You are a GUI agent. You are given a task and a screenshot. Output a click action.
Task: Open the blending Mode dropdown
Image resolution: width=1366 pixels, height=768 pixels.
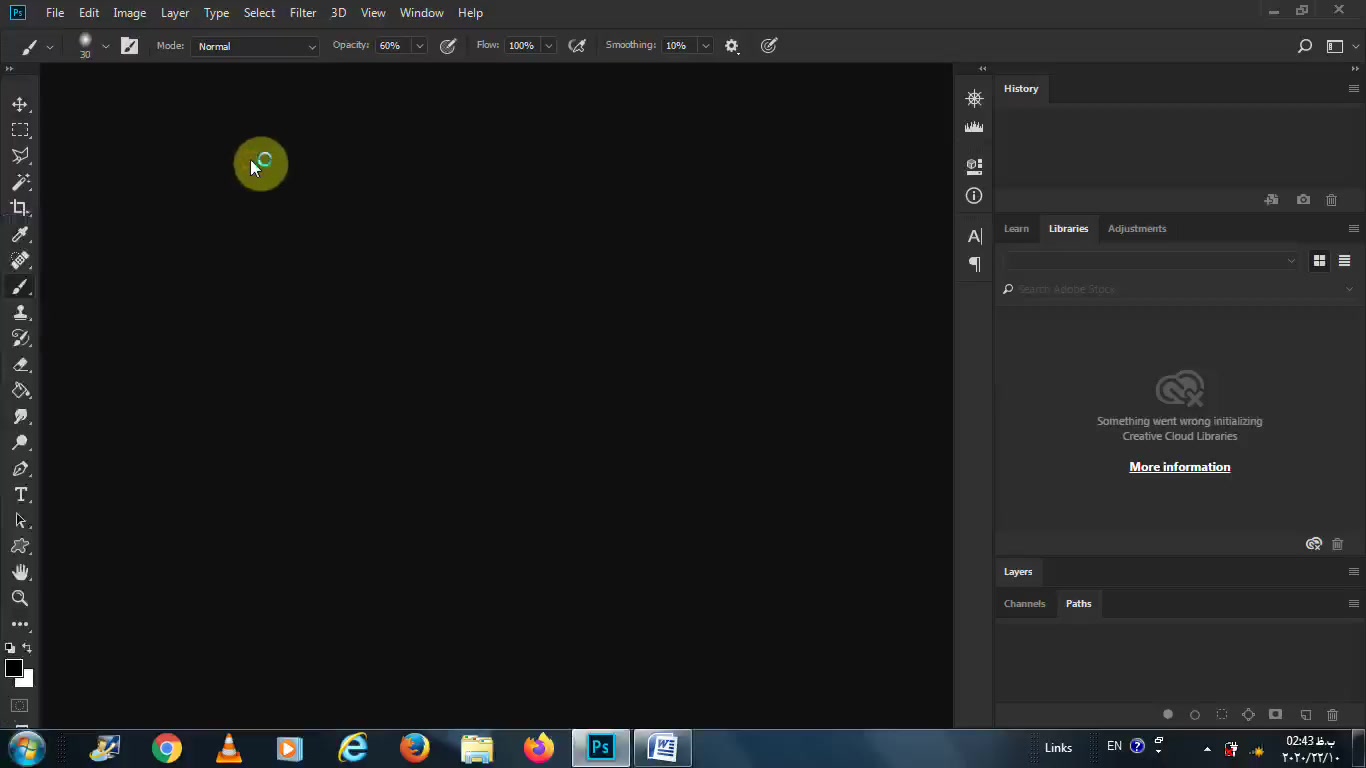[x=256, y=46]
